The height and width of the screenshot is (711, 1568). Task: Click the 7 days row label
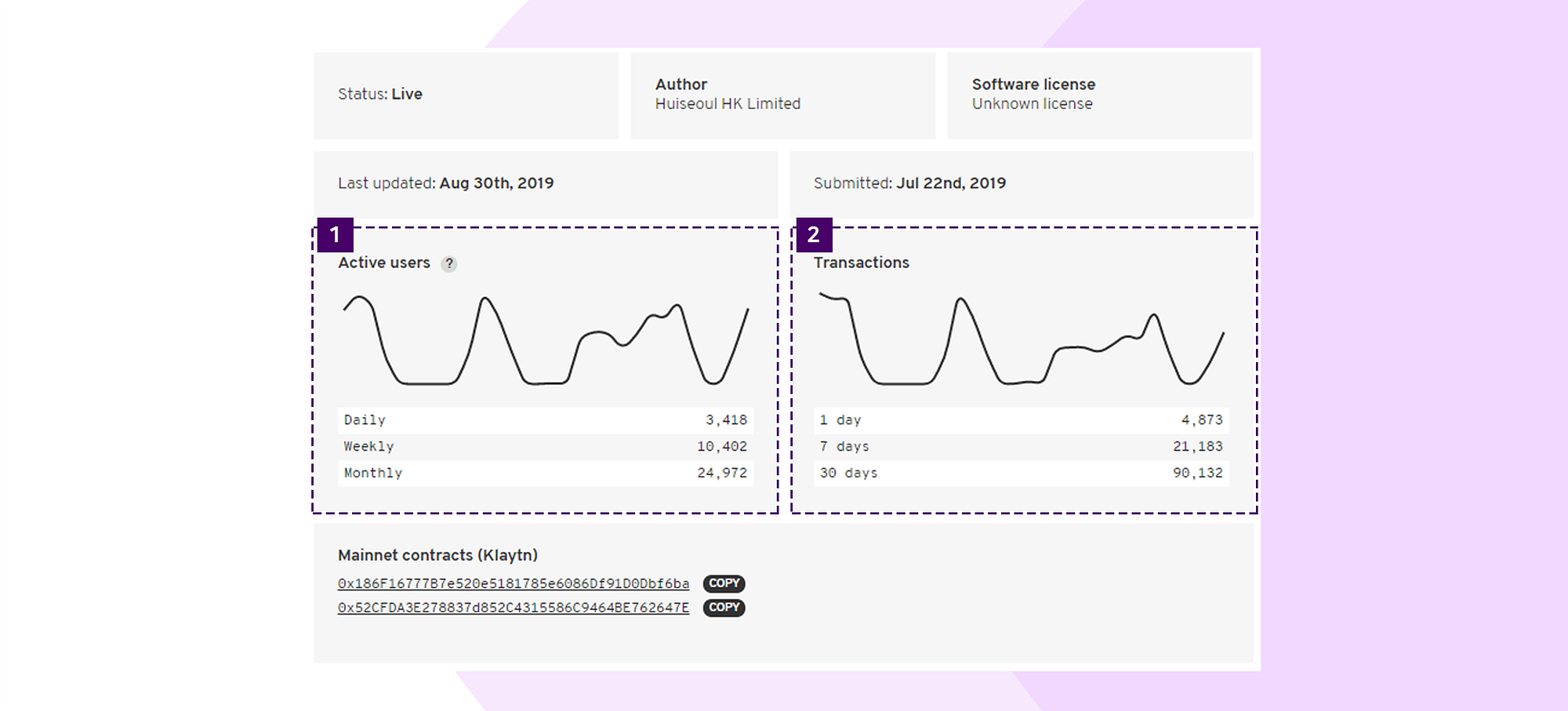(844, 447)
